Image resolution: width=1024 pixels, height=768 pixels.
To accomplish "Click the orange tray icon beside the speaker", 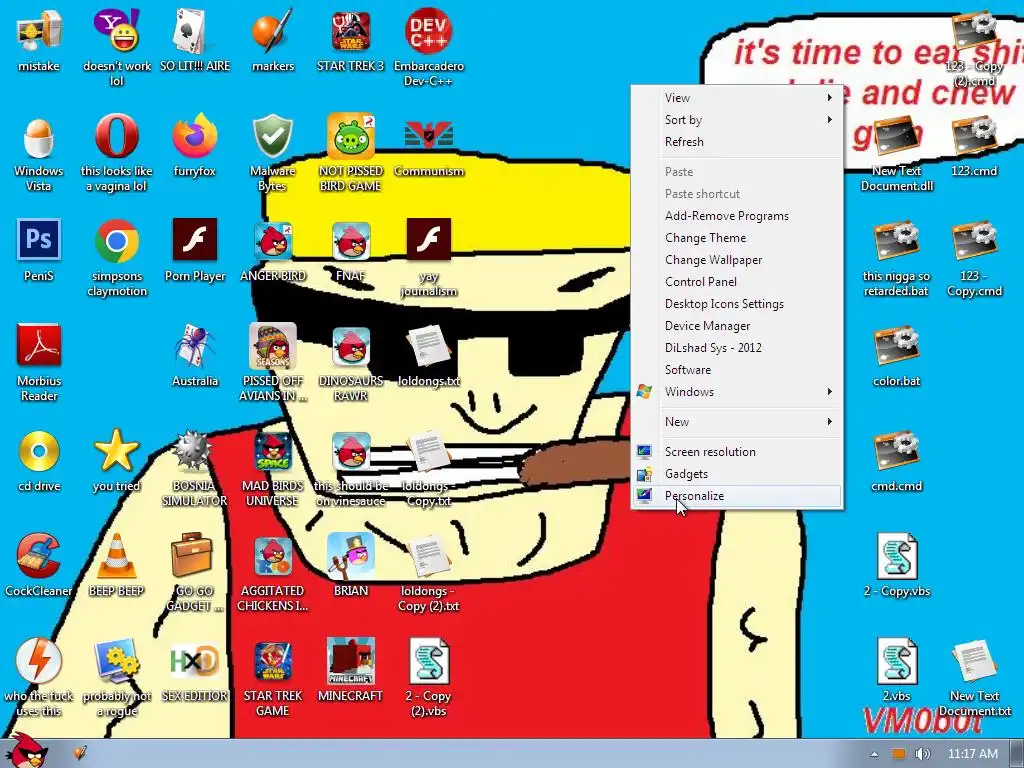I will click(899, 754).
